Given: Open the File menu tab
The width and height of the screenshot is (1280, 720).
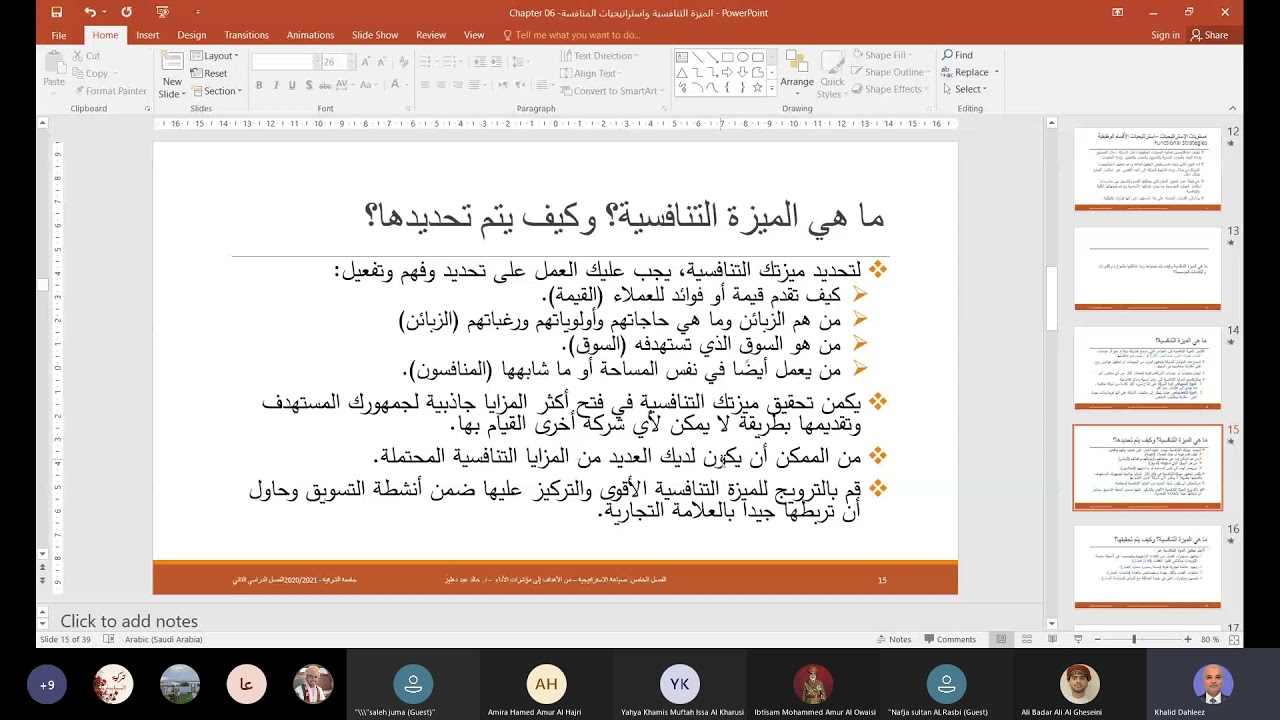Looking at the screenshot, I should 59,35.
